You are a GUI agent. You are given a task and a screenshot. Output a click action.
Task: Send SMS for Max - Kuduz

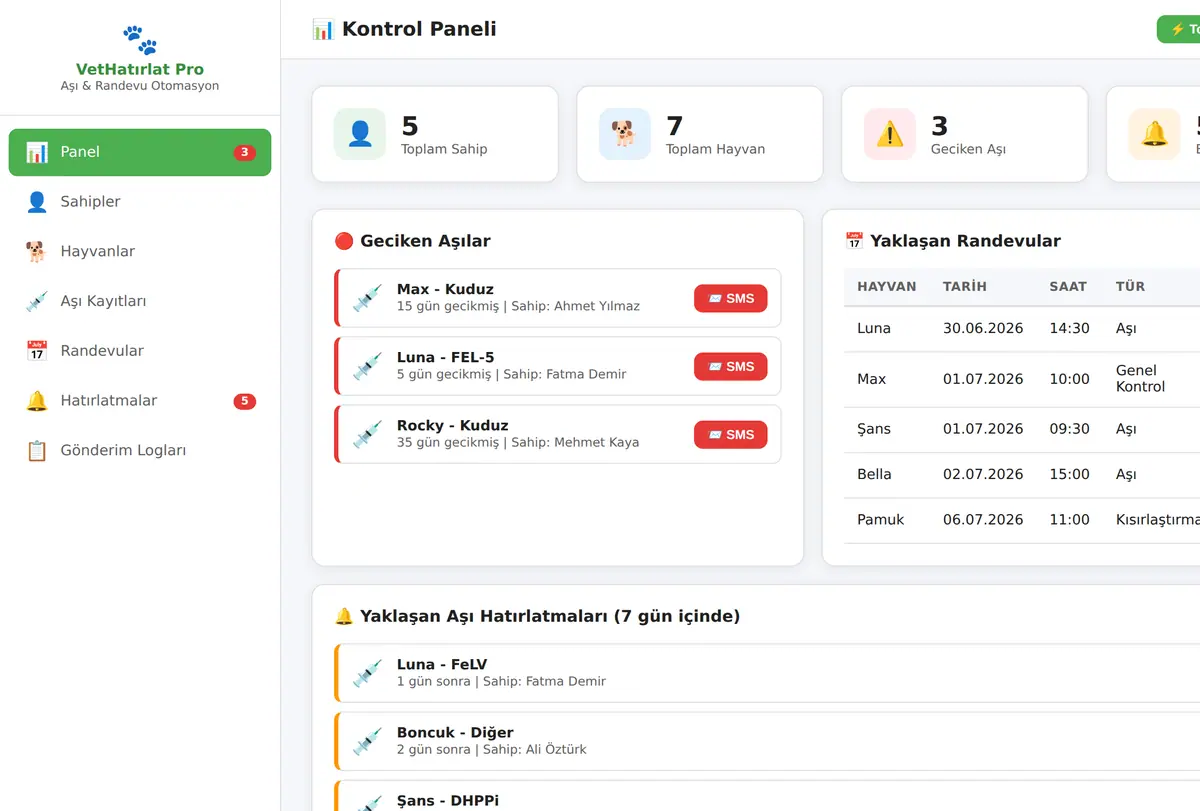click(731, 298)
